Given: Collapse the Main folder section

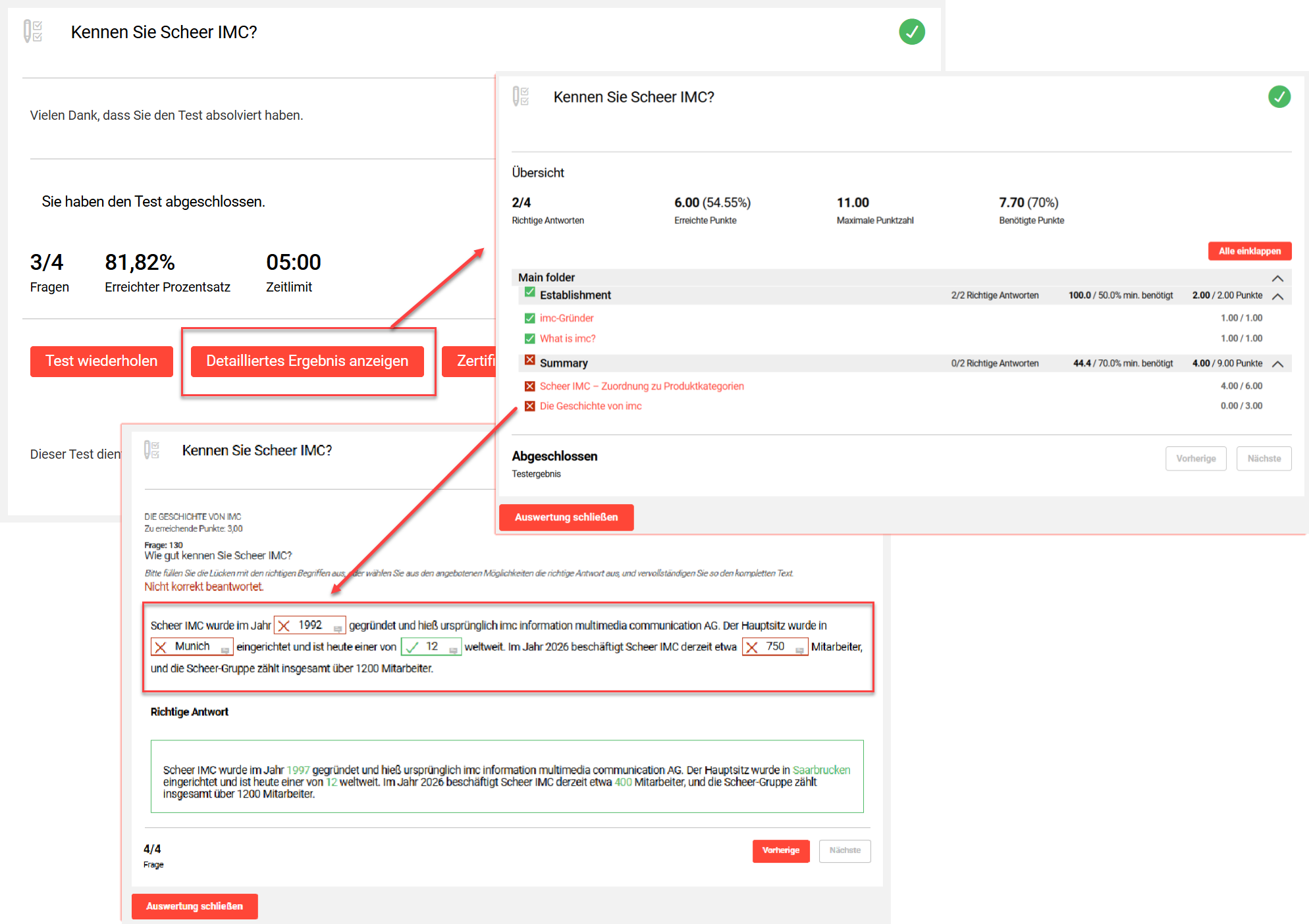Looking at the screenshot, I should 1277,278.
